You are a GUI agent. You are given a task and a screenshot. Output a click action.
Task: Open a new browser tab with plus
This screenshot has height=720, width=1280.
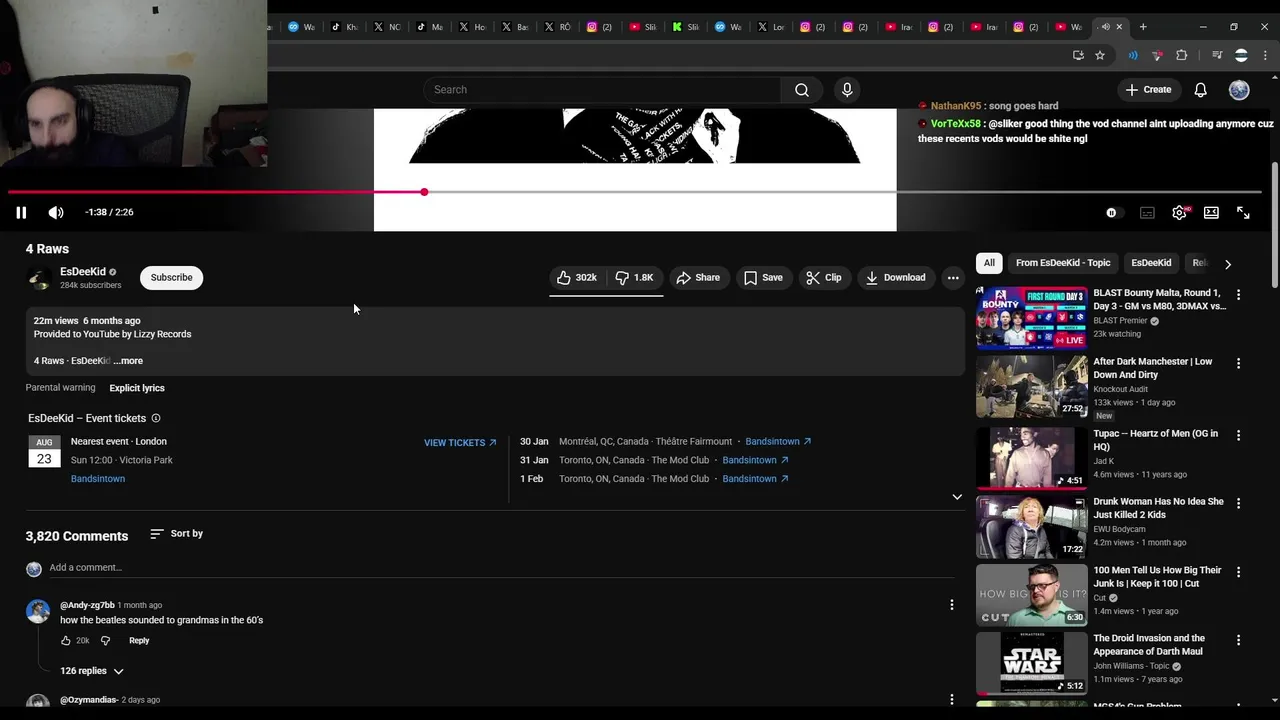[1143, 27]
